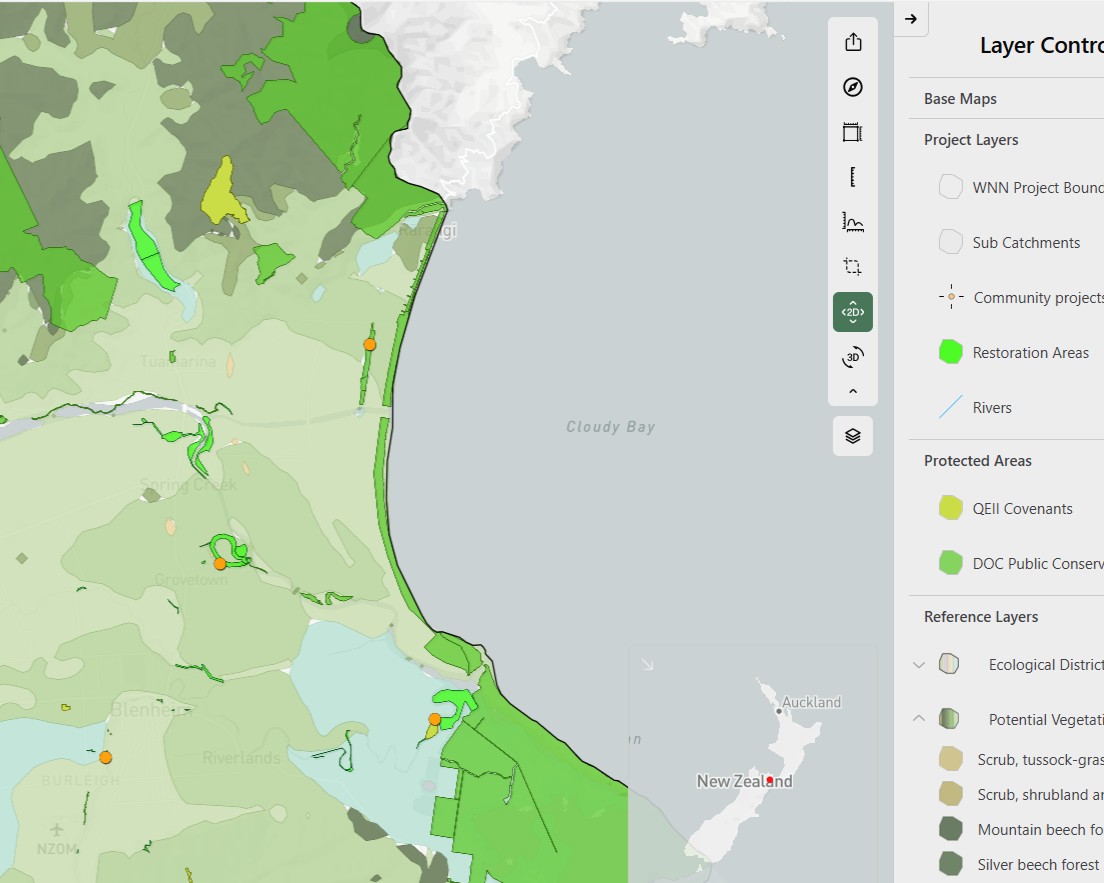Image resolution: width=1104 pixels, height=883 pixels.
Task: Open the Base Maps section
Action: 960,99
